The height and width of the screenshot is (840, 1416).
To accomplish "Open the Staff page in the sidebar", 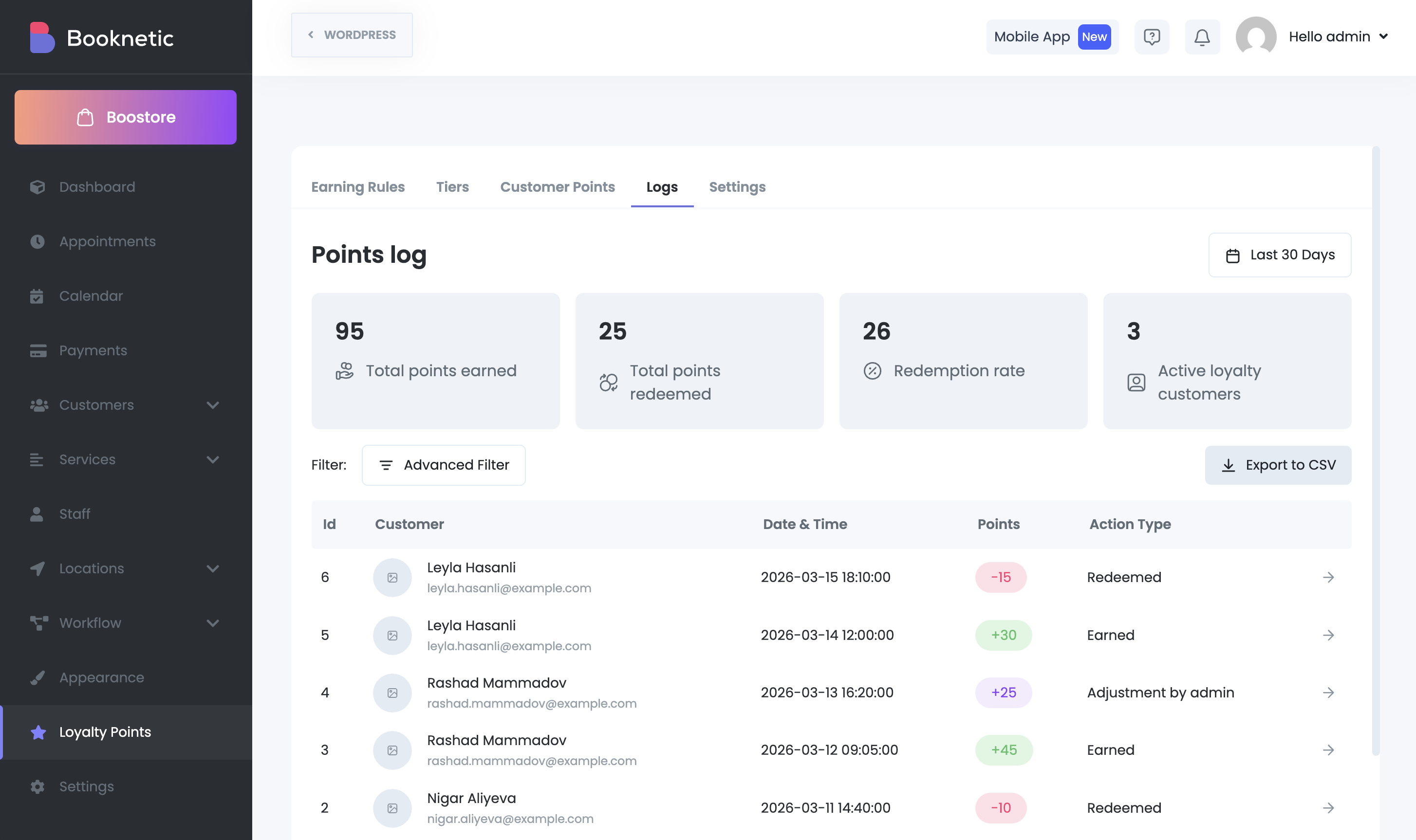I will (x=74, y=514).
